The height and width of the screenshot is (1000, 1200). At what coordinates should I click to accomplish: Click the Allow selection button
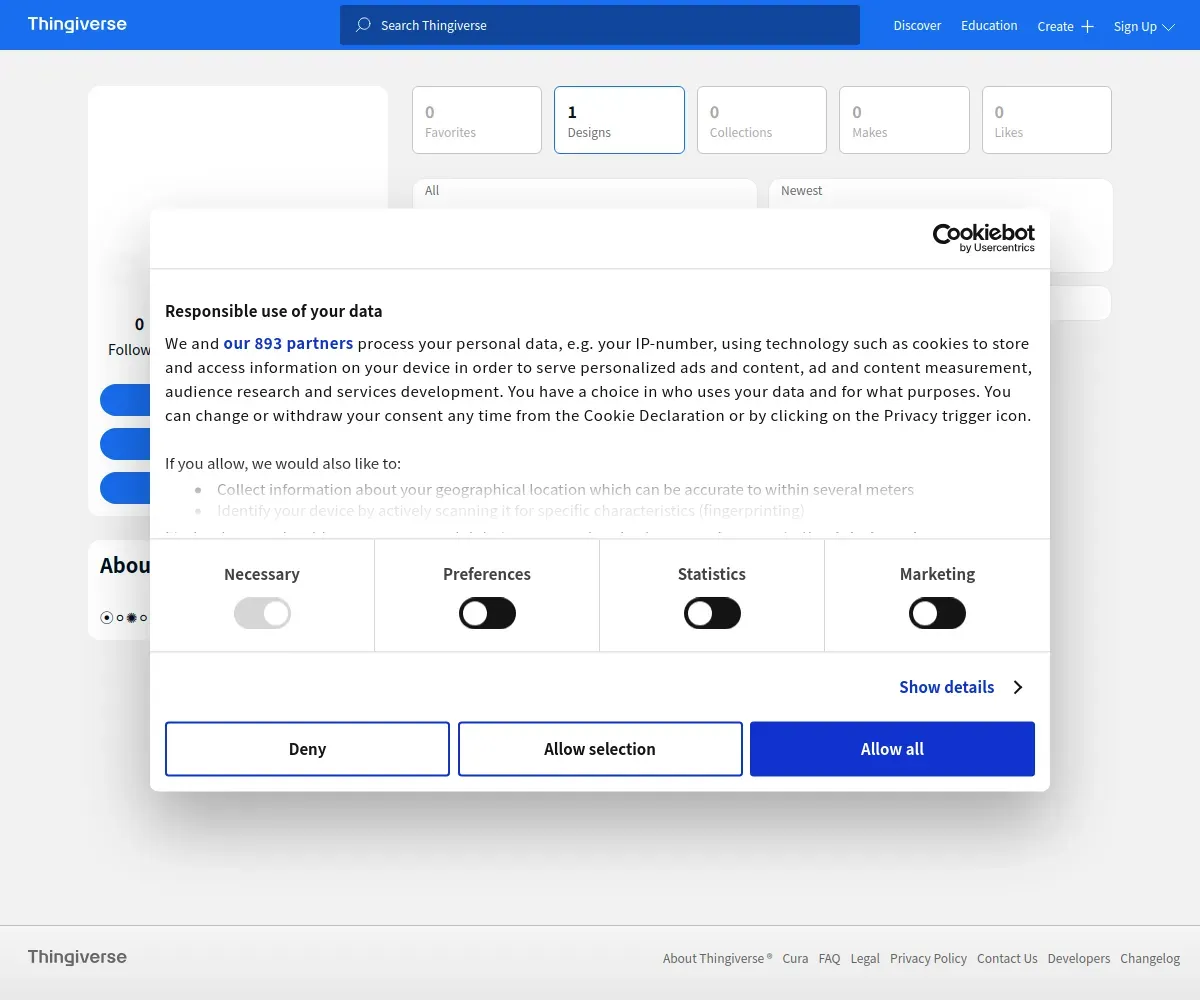[x=600, y=749]
